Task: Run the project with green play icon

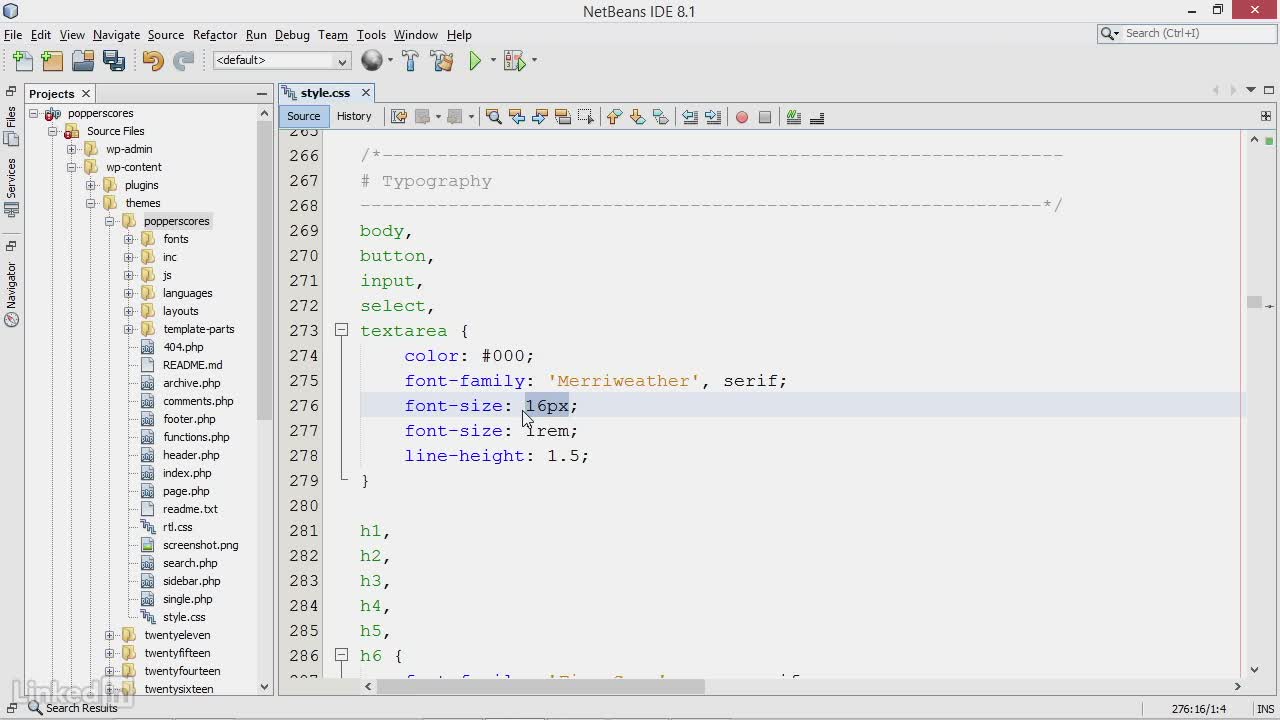Action: tap(475, 61)
